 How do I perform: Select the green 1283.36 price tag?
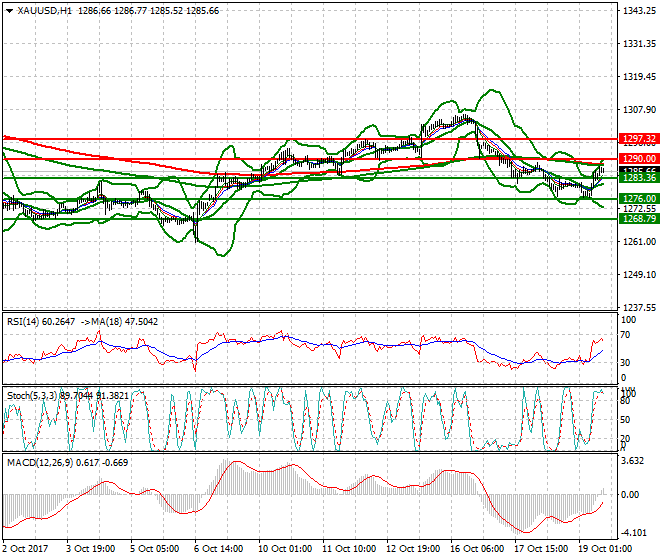tap(638, 178)
